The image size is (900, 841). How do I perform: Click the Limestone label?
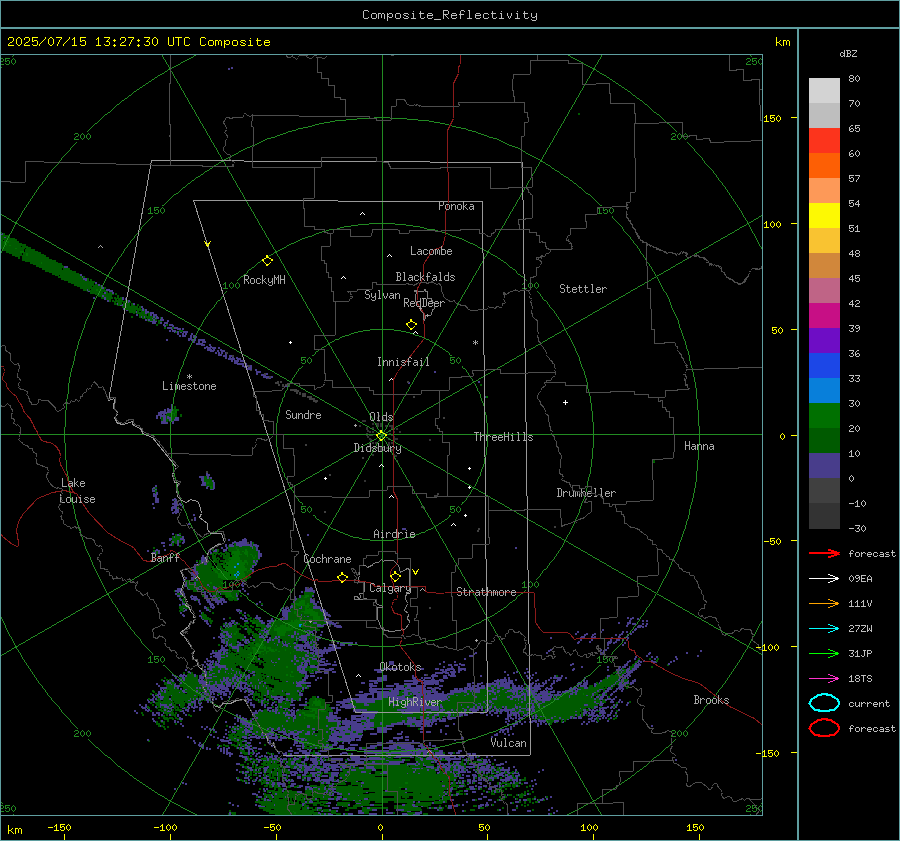tap(189, 386)
